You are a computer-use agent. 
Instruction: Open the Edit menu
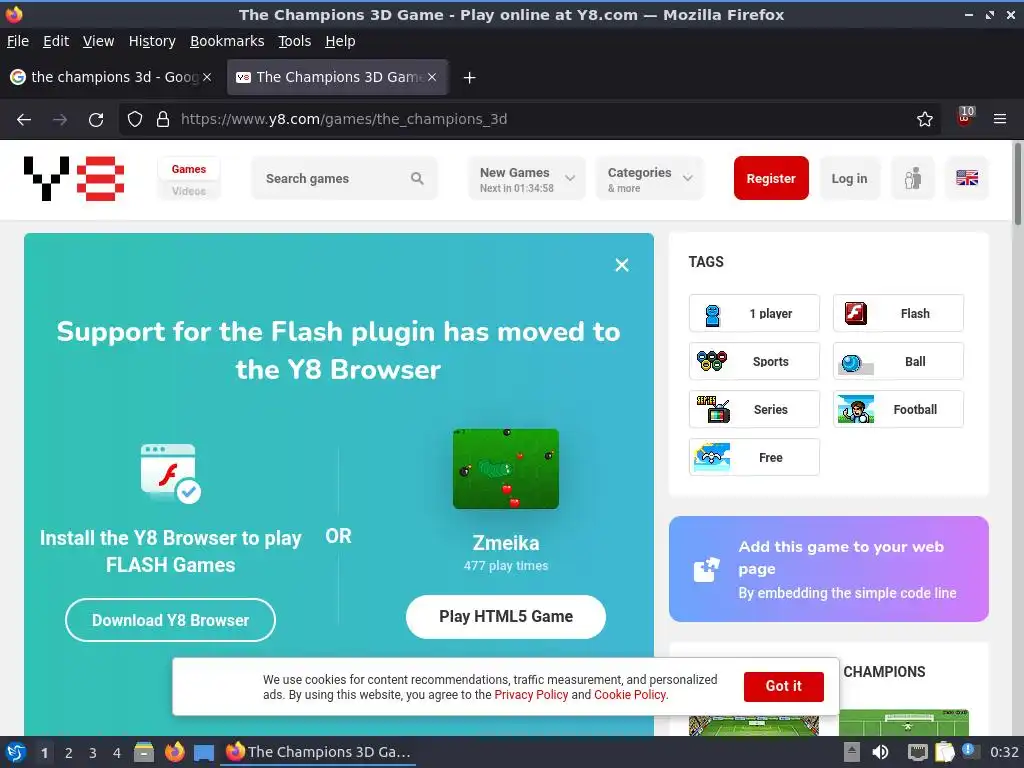coord(56,41)
